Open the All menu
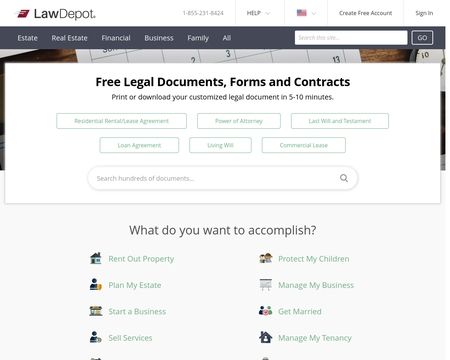 point(227,38)
